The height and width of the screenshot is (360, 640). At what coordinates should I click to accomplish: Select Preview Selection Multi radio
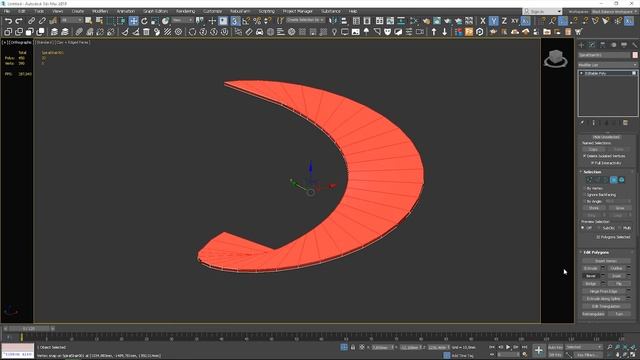pyautogui.click(x=620, y=228)
